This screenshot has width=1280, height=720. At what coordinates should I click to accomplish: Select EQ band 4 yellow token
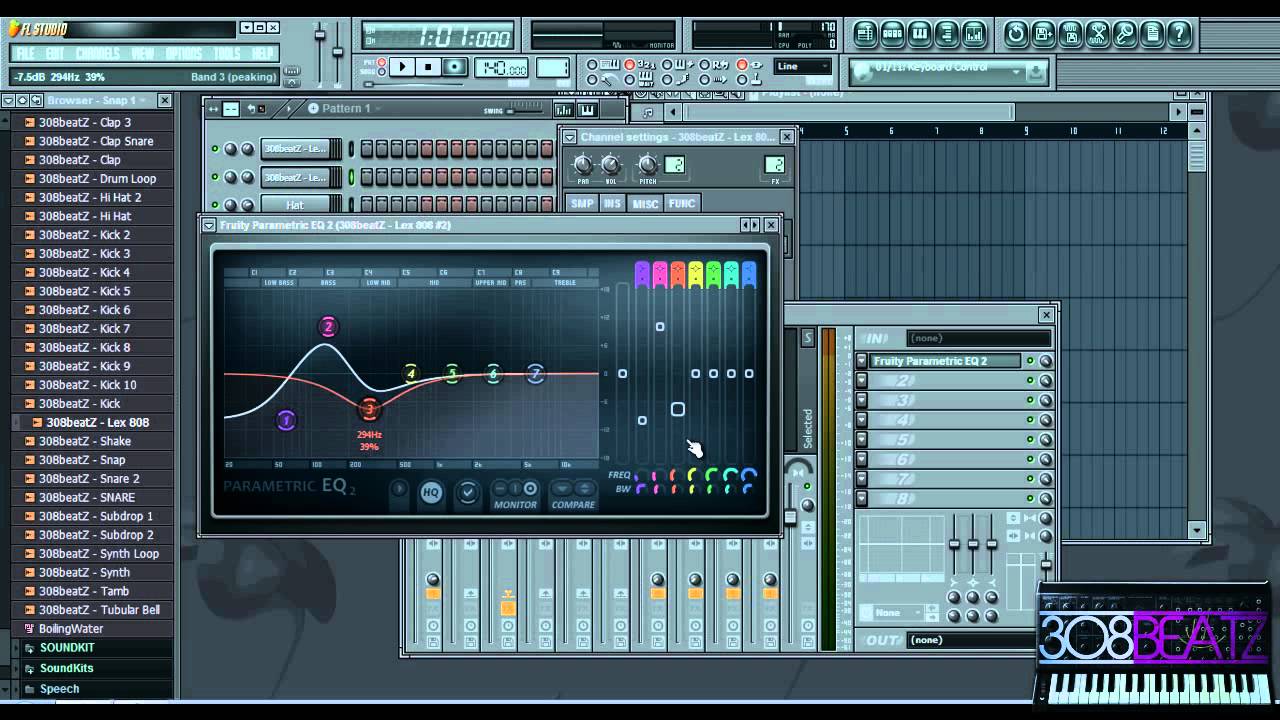pyautogui.click(x=410, y=374)
